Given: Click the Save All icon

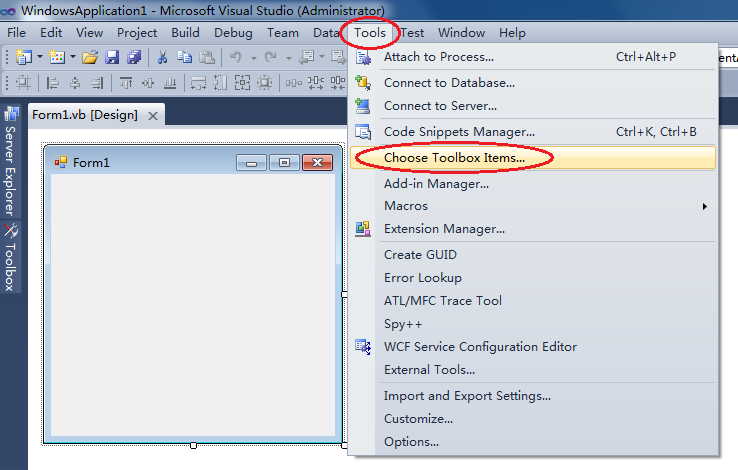Looking at the screenshot, I should (134, 57).
